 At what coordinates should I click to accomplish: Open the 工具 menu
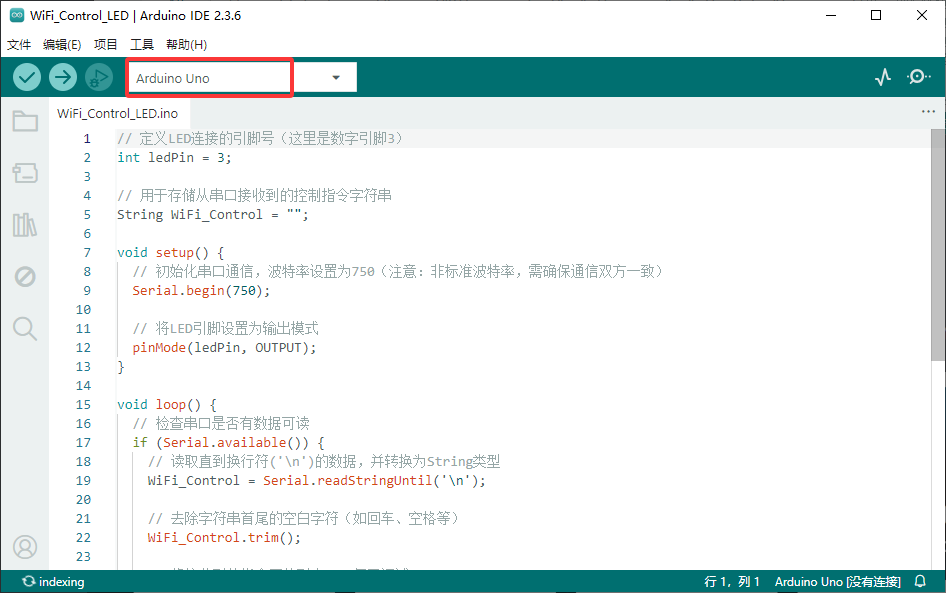(142, 45)
